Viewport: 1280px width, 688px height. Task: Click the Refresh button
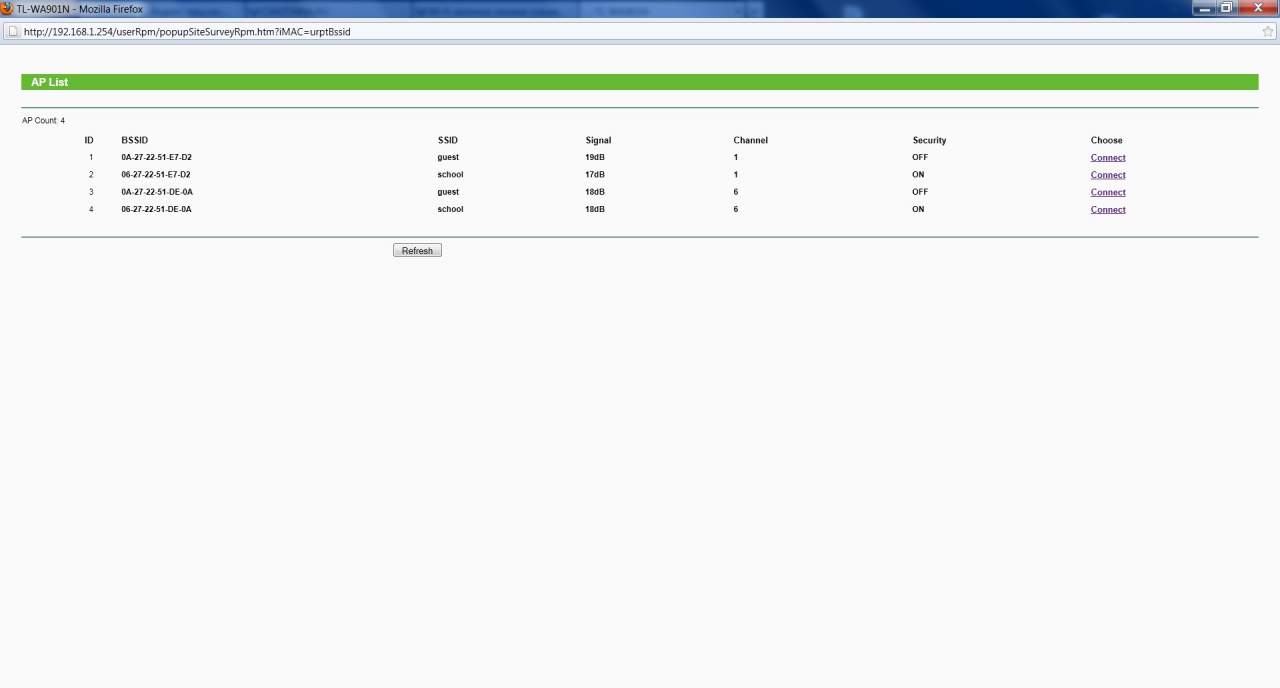pyautogui.click(x=417, y=251)
